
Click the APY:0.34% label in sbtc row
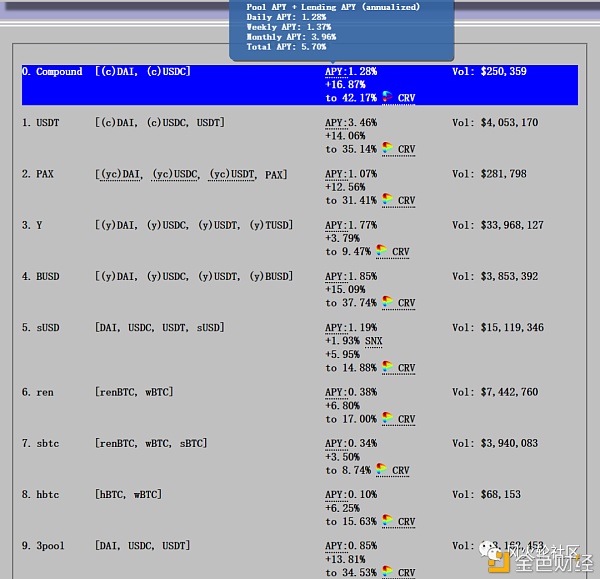[x=351, y=444]
